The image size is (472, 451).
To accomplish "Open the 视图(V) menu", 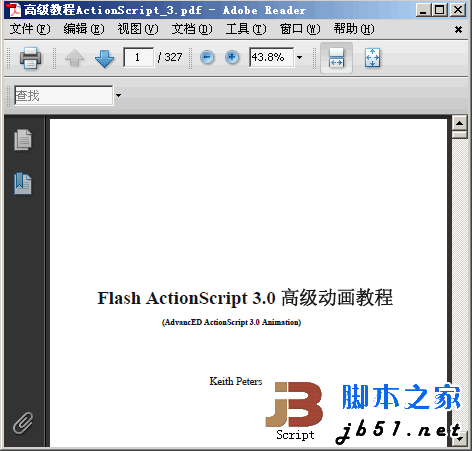I will tap(138, 29).
